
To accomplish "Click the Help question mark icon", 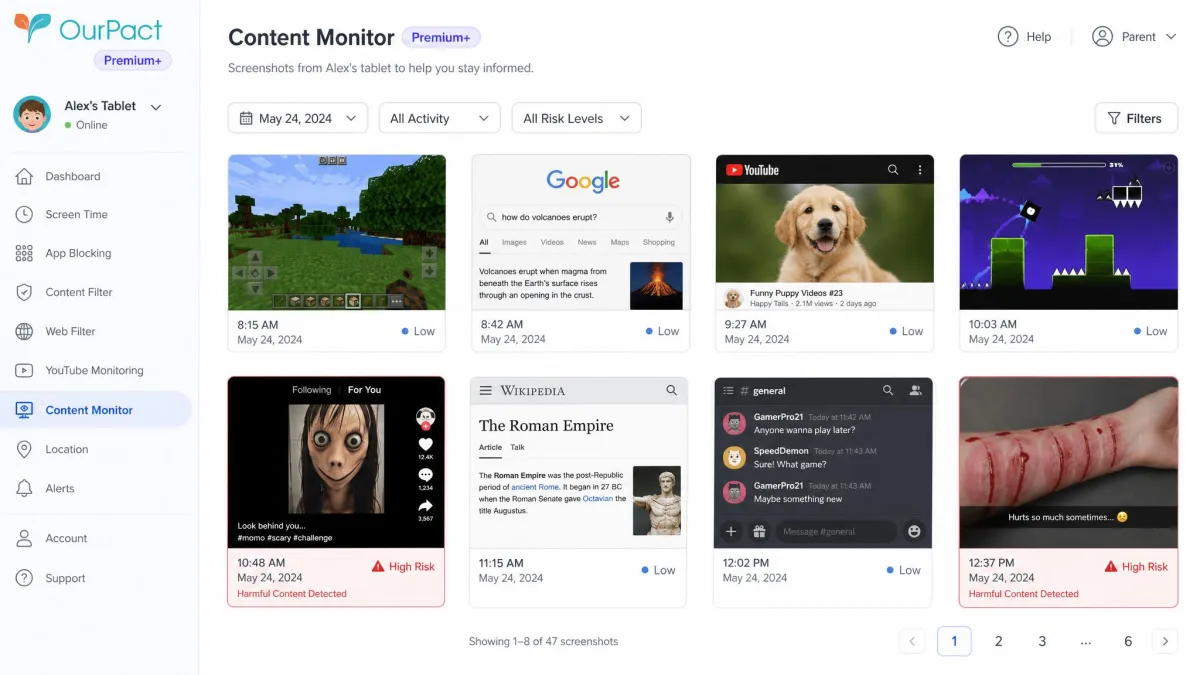I will pyautogui.click(x=1008, y=36).
